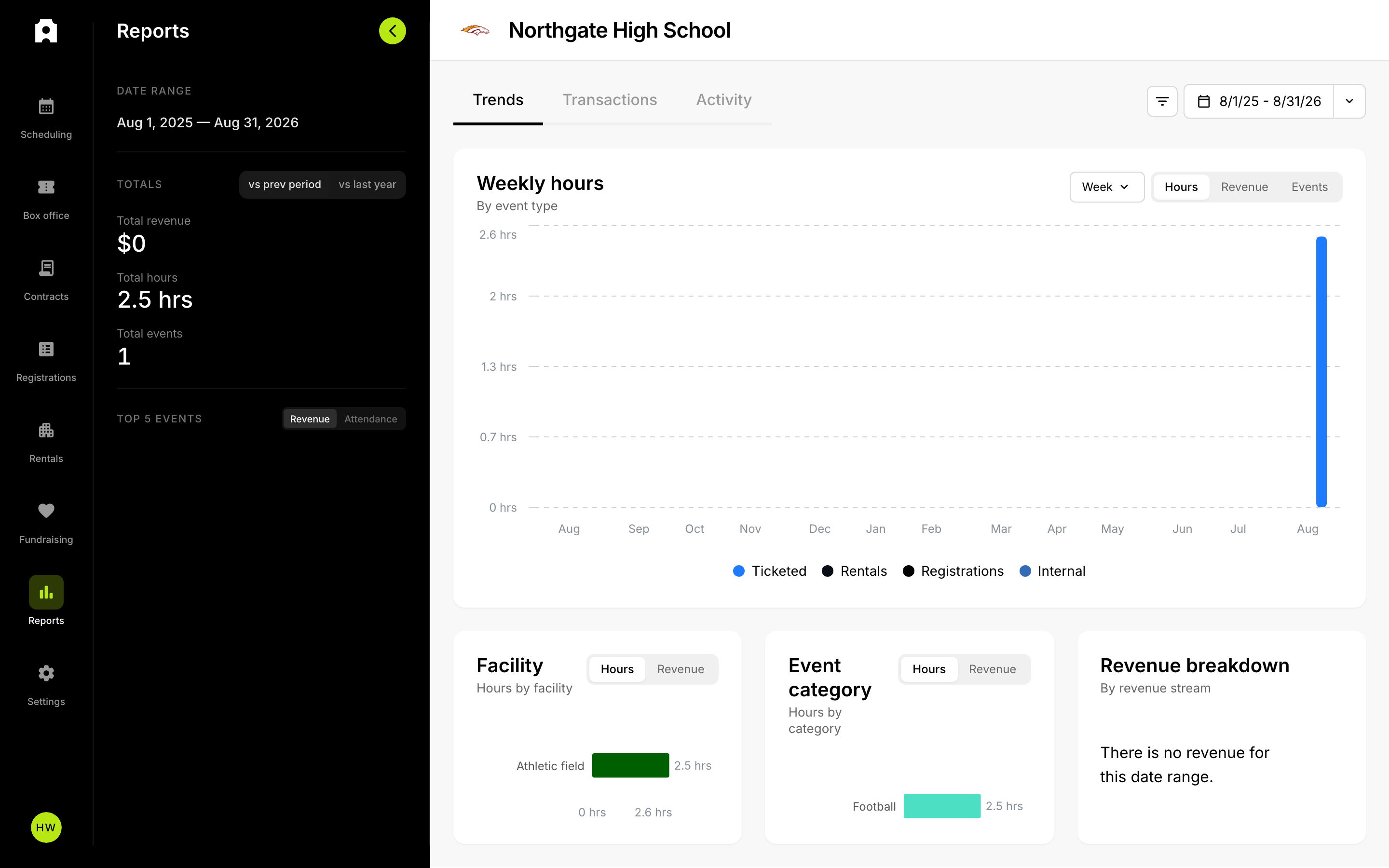Collapse Reports panel with green chevron button
This screenshot has height=868, width=1389.
pyautogui.click(x=392, y=31)
